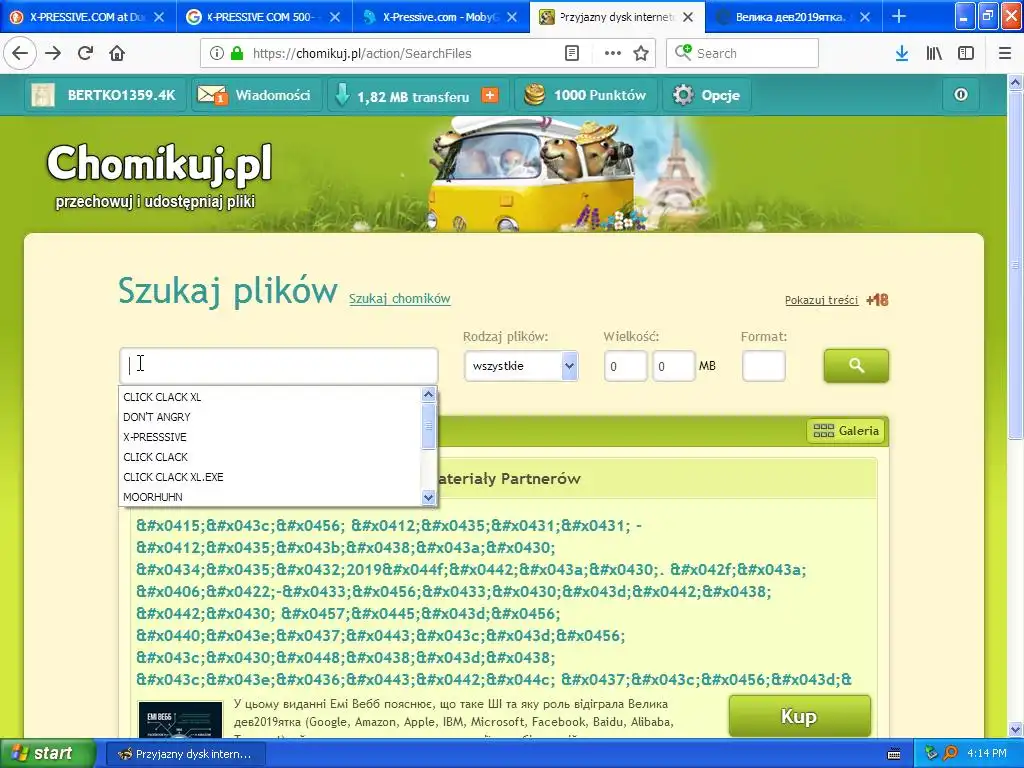Open the Windows start menu
The image size is (1024, 768).
[x=48, y=754]
